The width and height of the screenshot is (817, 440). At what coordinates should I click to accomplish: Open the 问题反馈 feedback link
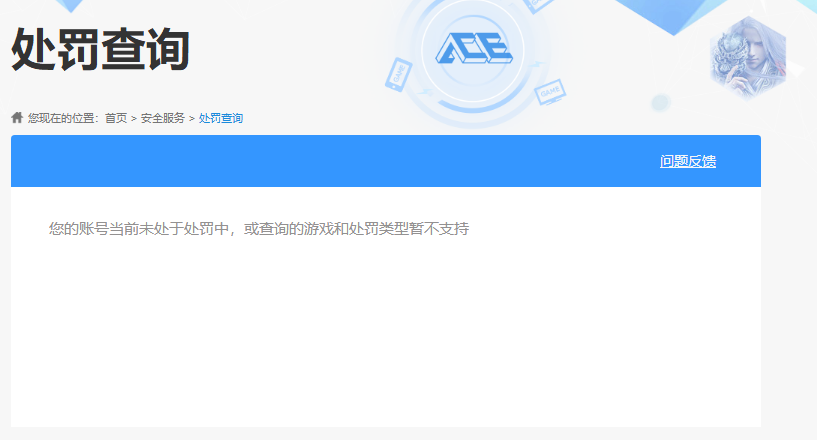point(688,161)
